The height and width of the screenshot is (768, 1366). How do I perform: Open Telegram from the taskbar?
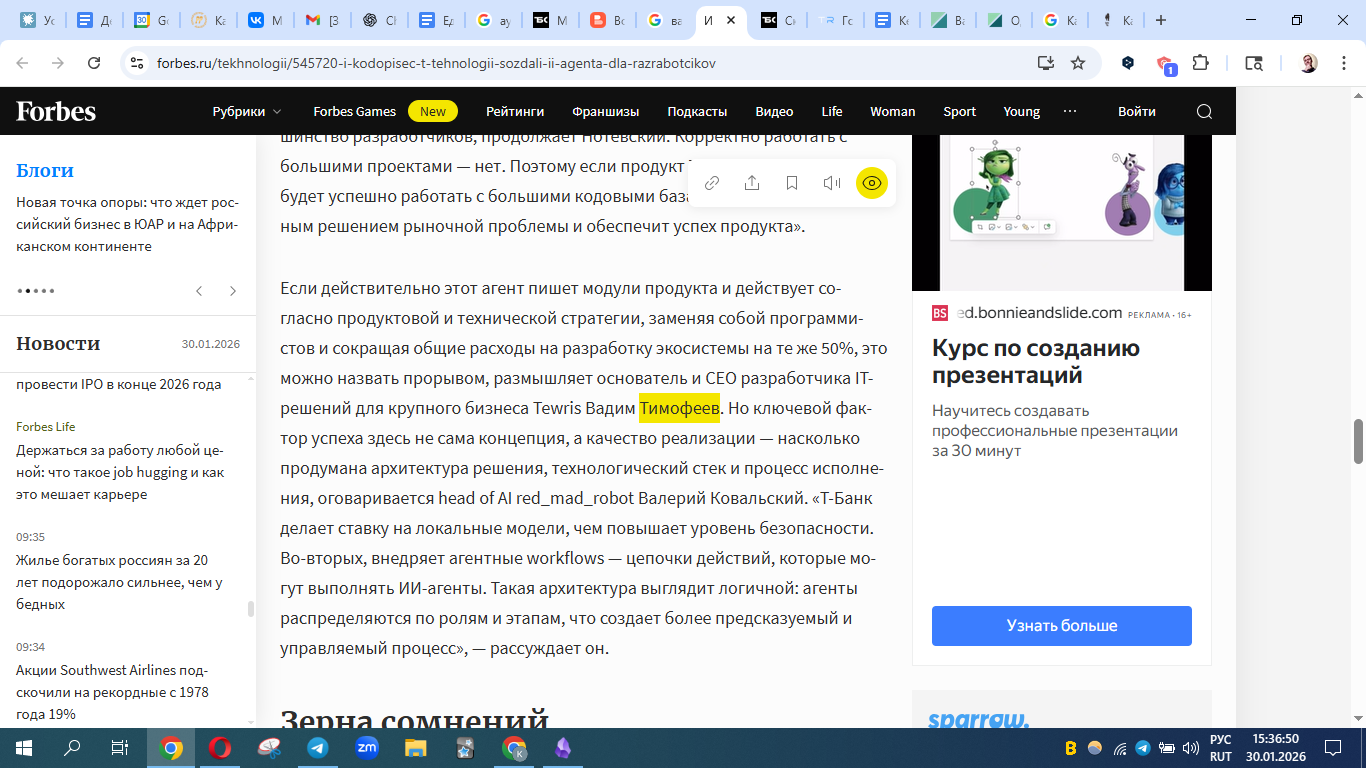pyautogui.click(x=318, y=748)
